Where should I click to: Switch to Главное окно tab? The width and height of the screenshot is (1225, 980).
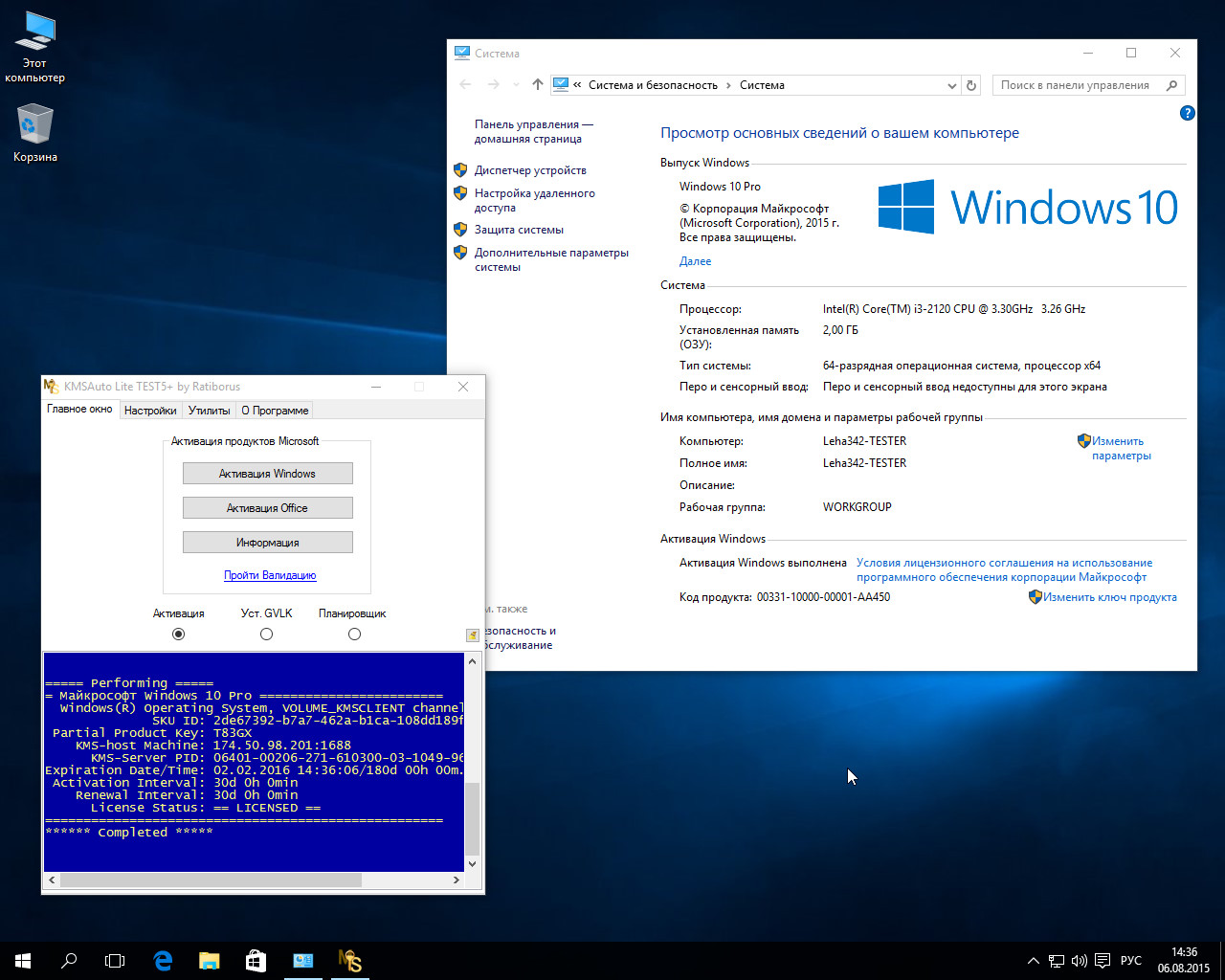pyautogui.click(x=79, y=410)
